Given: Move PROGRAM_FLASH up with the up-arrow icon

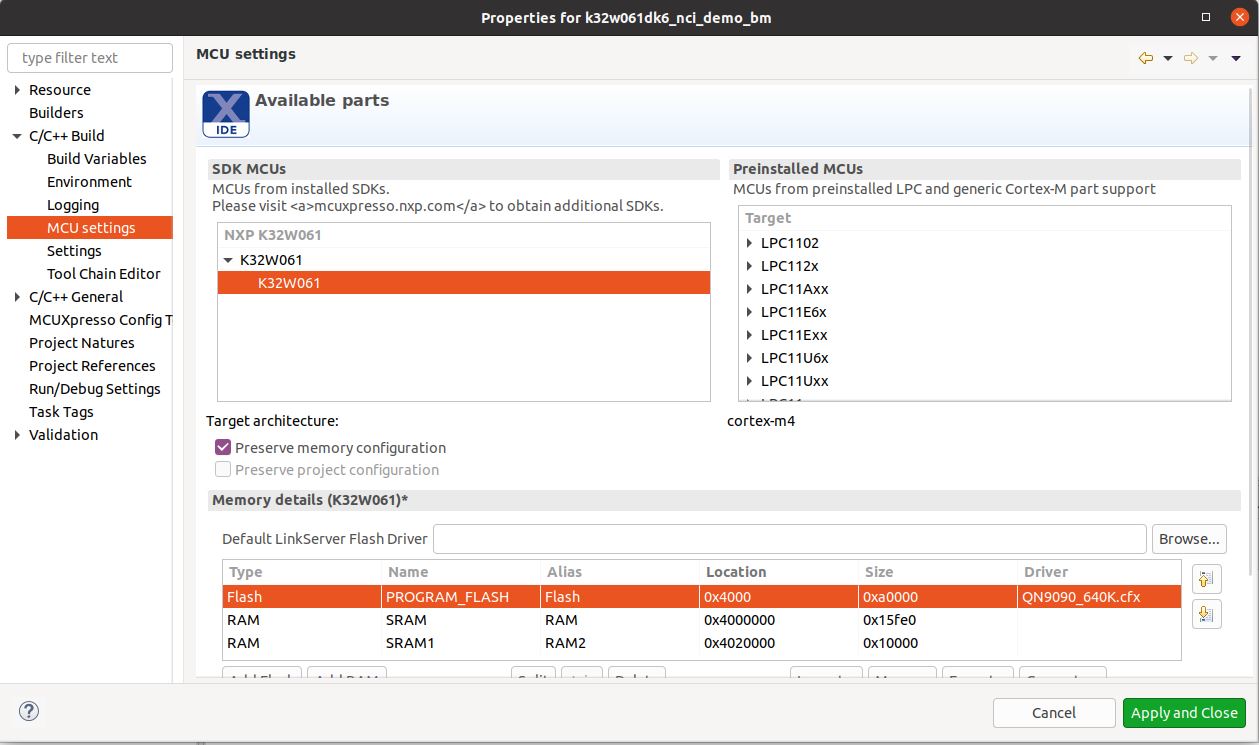Looking at the screenshot, I should tap(1206, 578).
